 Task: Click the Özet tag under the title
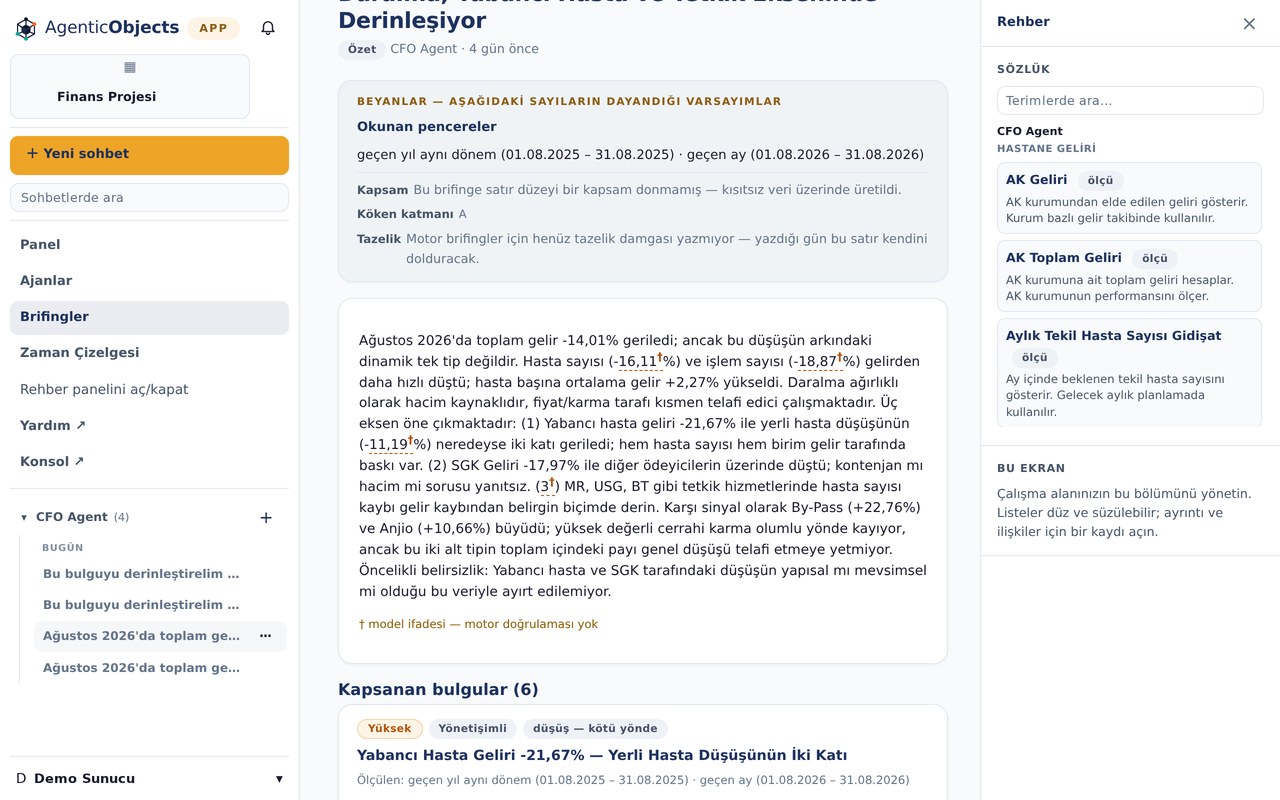362,49
